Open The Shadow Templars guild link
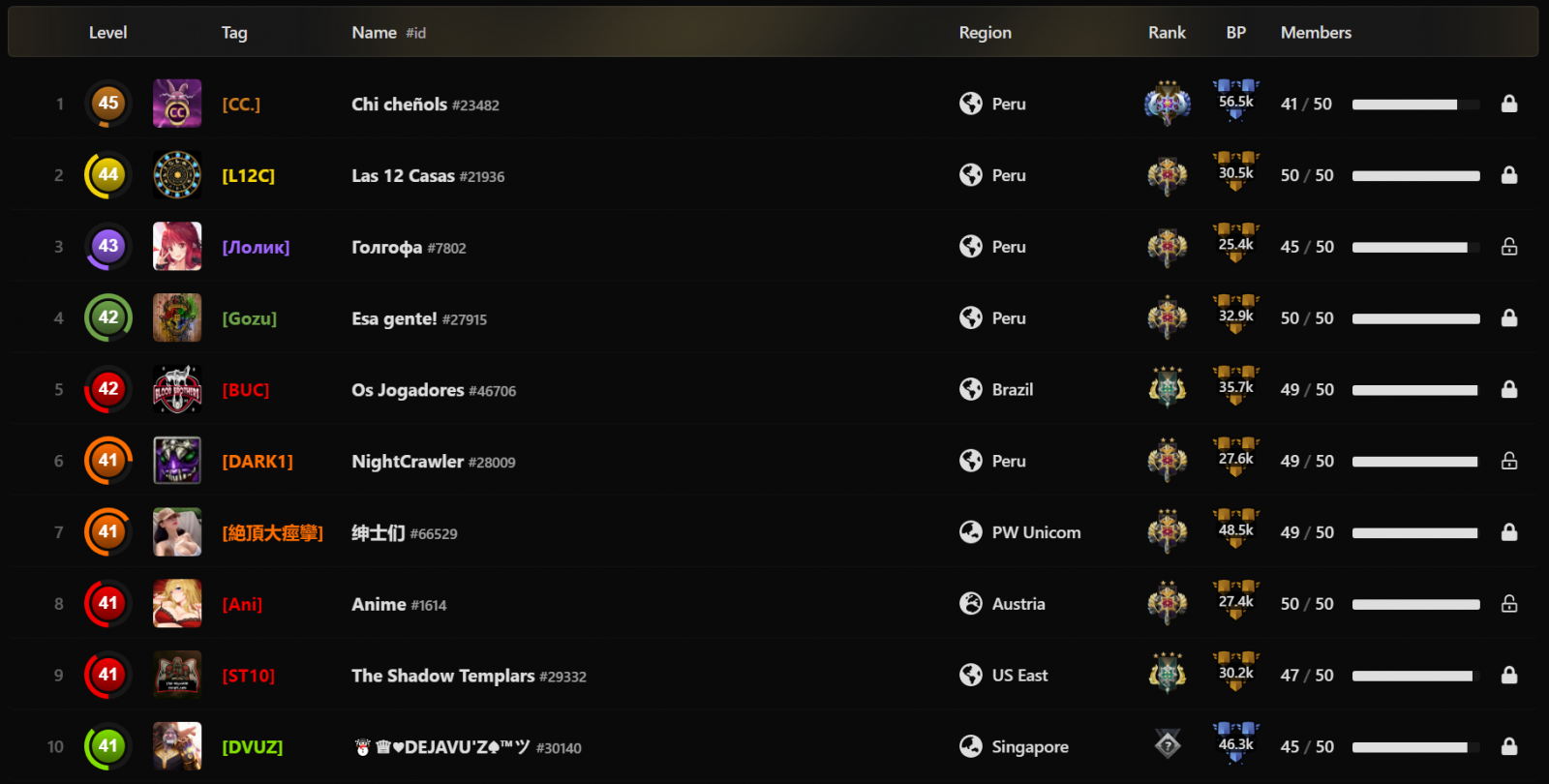 [x=442, y=676]
